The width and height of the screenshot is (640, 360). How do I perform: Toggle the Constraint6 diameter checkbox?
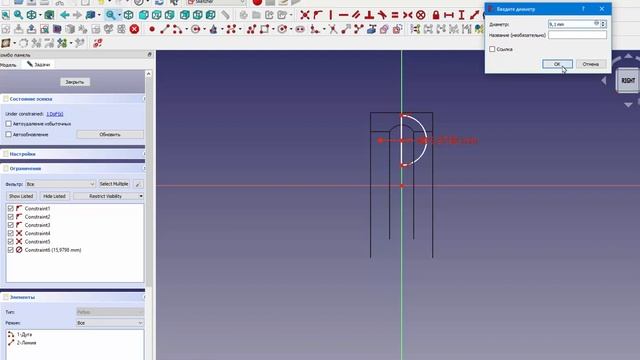pyautogui.click(x=11, y=250)
